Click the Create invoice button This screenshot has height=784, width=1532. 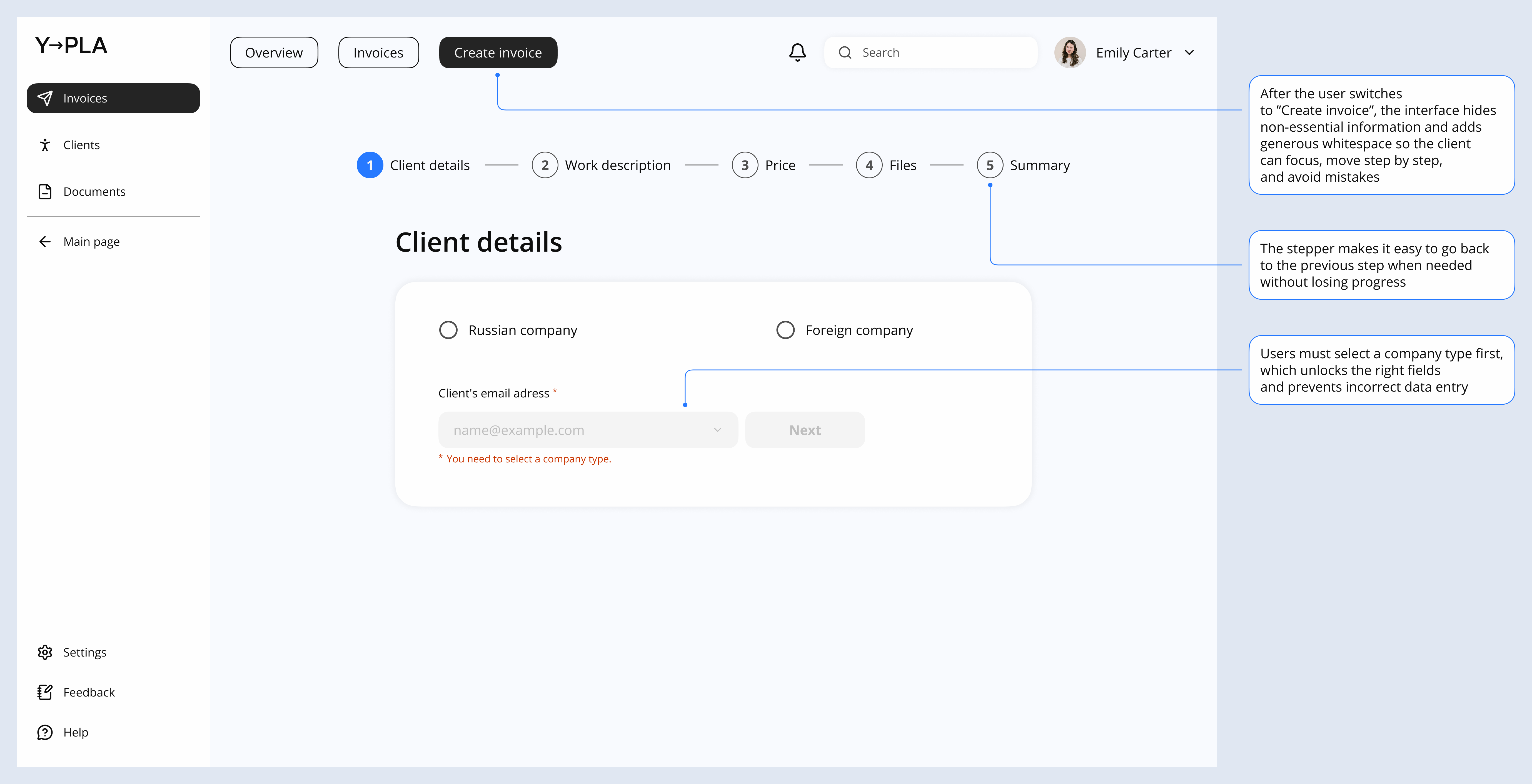click(x=498, y=52)
